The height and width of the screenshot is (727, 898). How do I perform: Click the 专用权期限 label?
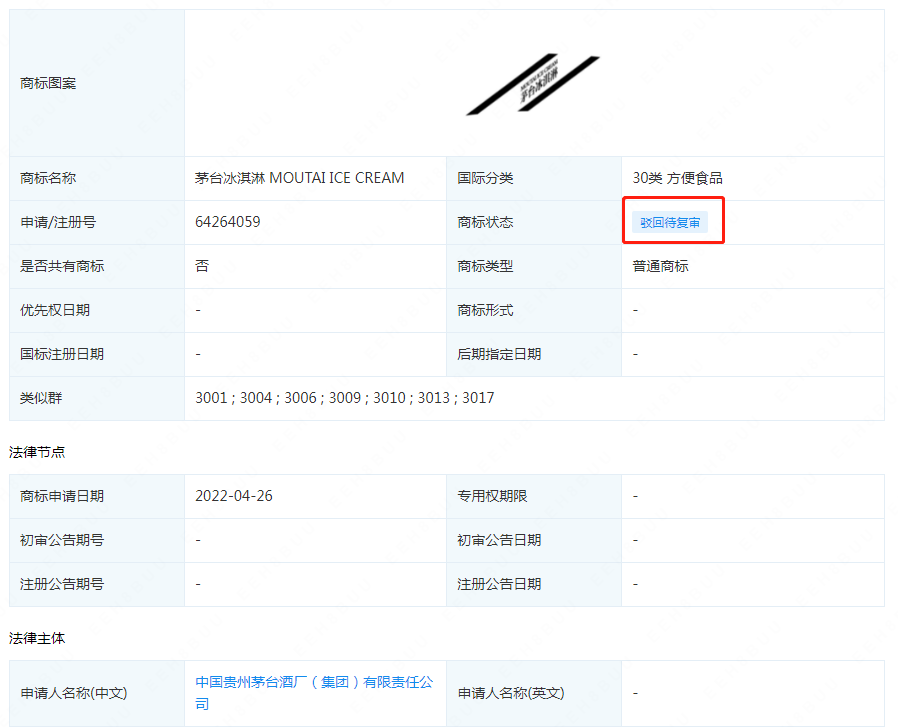pos(492,496)
